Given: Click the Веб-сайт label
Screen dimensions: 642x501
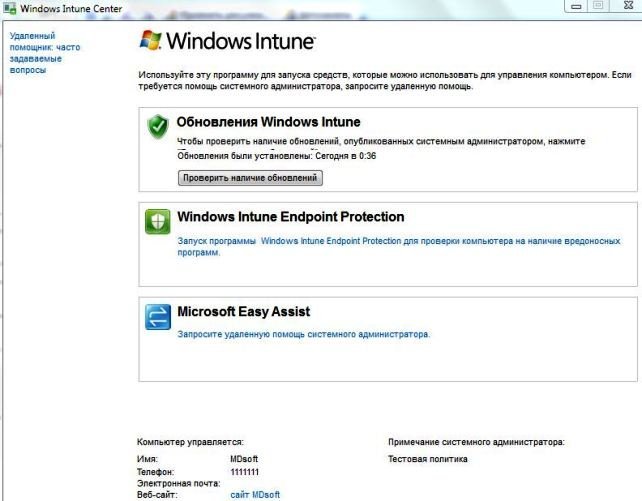Looking at the screenshot, I should click(x=157, y=495).
